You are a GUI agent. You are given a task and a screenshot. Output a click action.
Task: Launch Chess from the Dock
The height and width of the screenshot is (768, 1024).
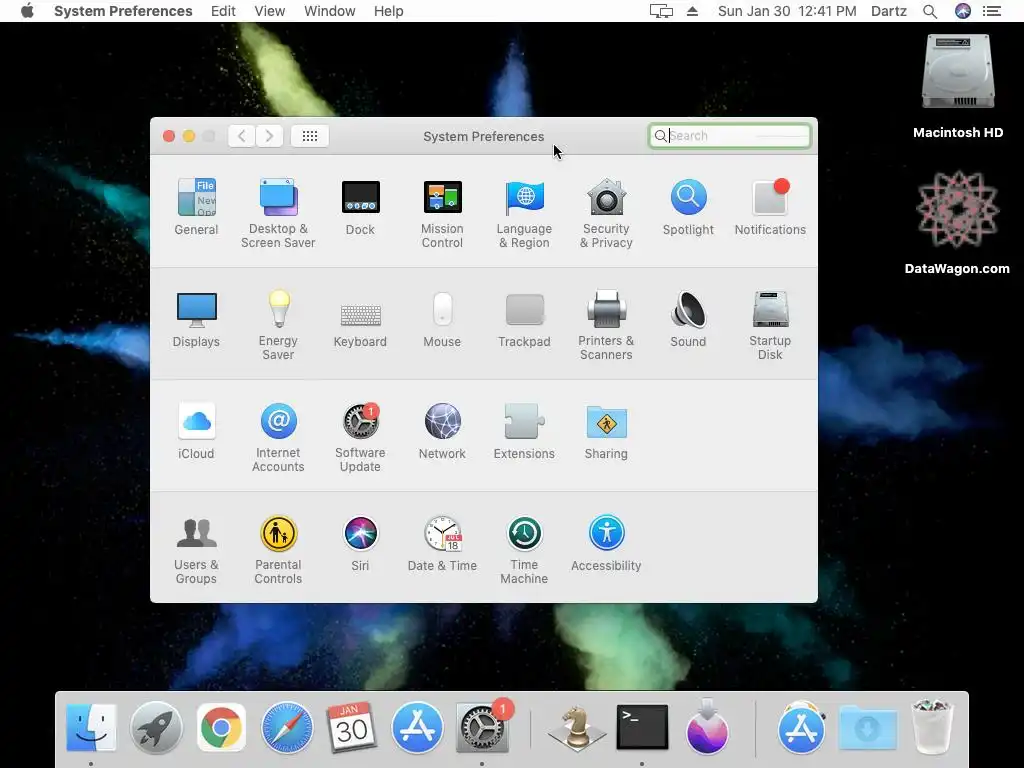click(577, 727)
